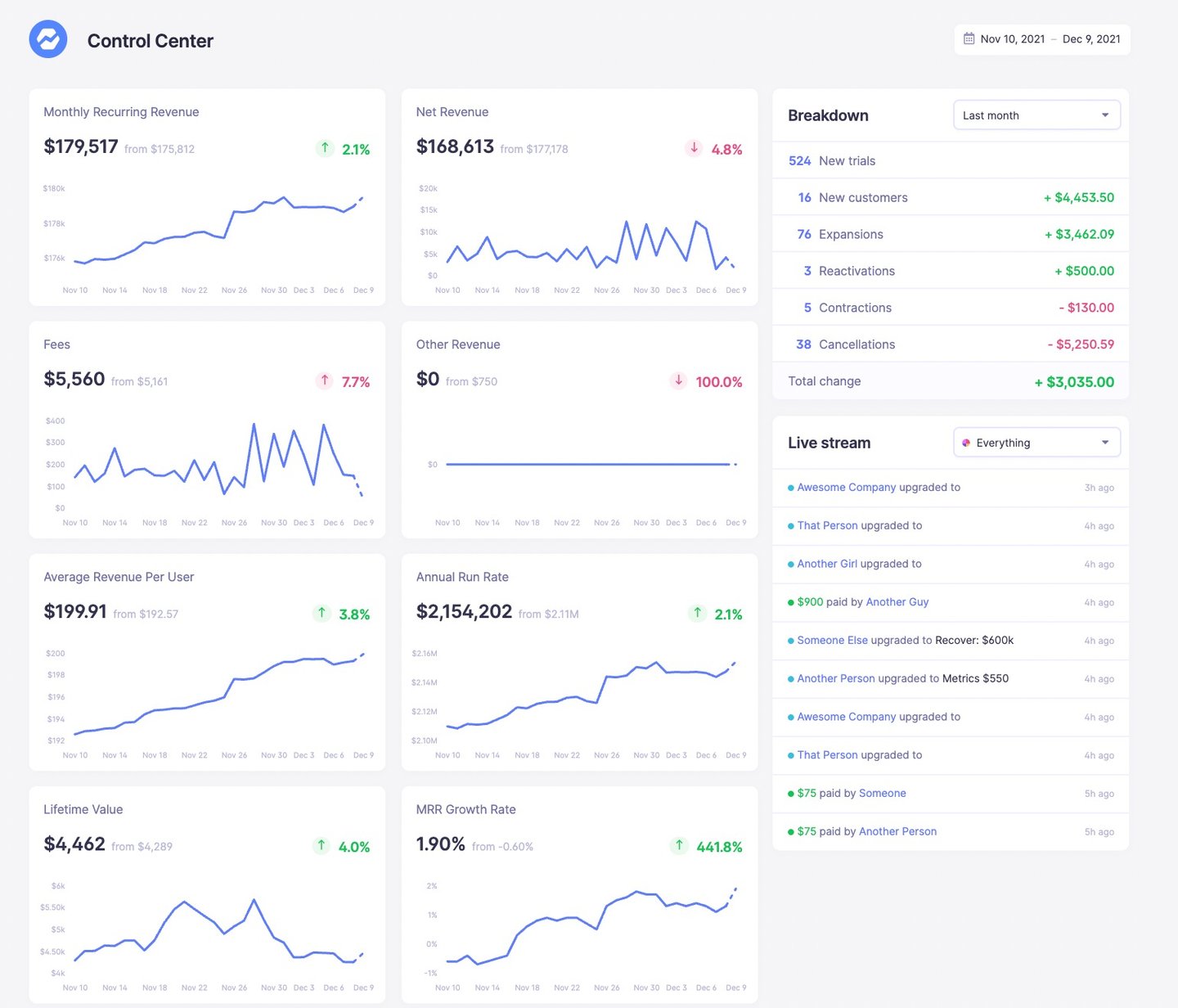Viewport: 1178px width, 1008px height.
Task: Click the red decrease arrow on Net Revenue
Action: (x=695, y=149)
